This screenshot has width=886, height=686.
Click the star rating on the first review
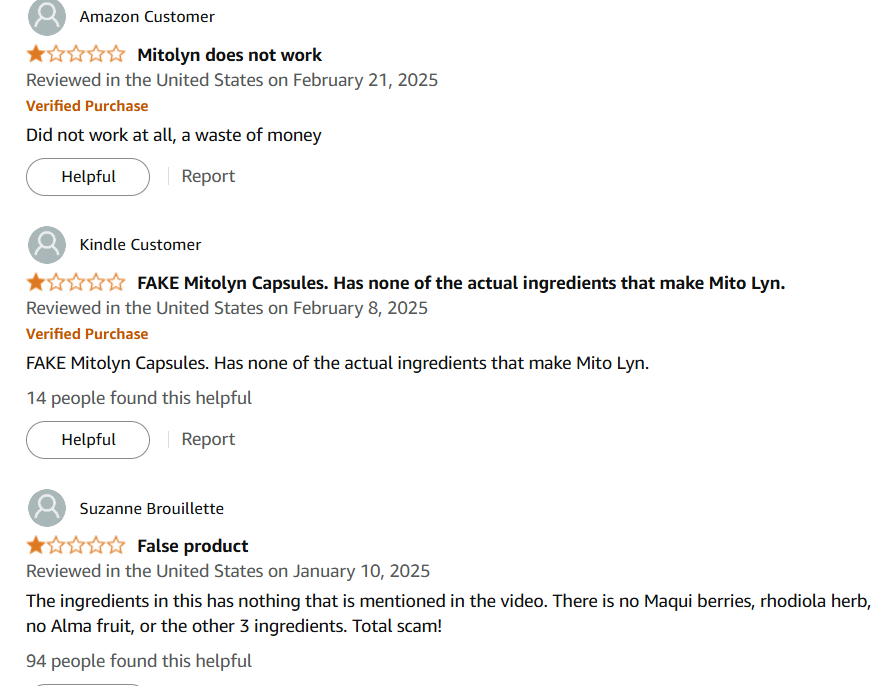pyautogui.click(x=75, y=54)
